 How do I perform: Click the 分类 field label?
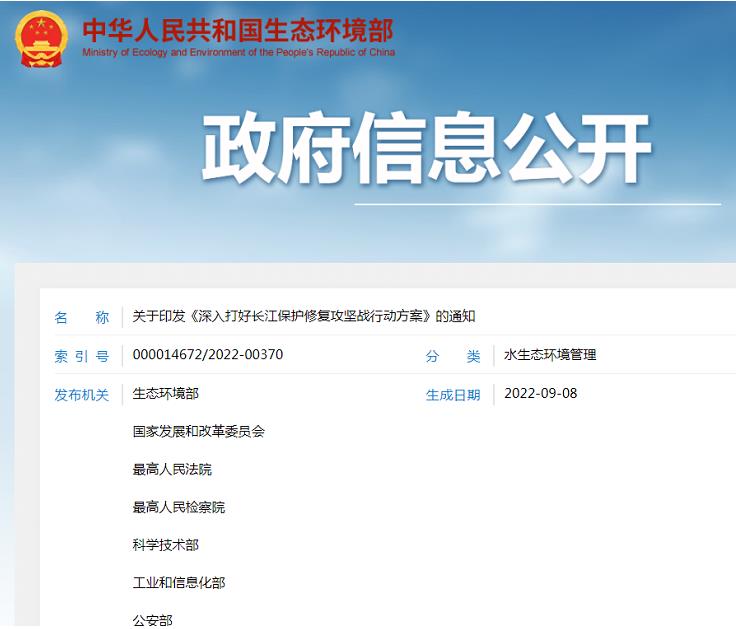click(452, 356)
